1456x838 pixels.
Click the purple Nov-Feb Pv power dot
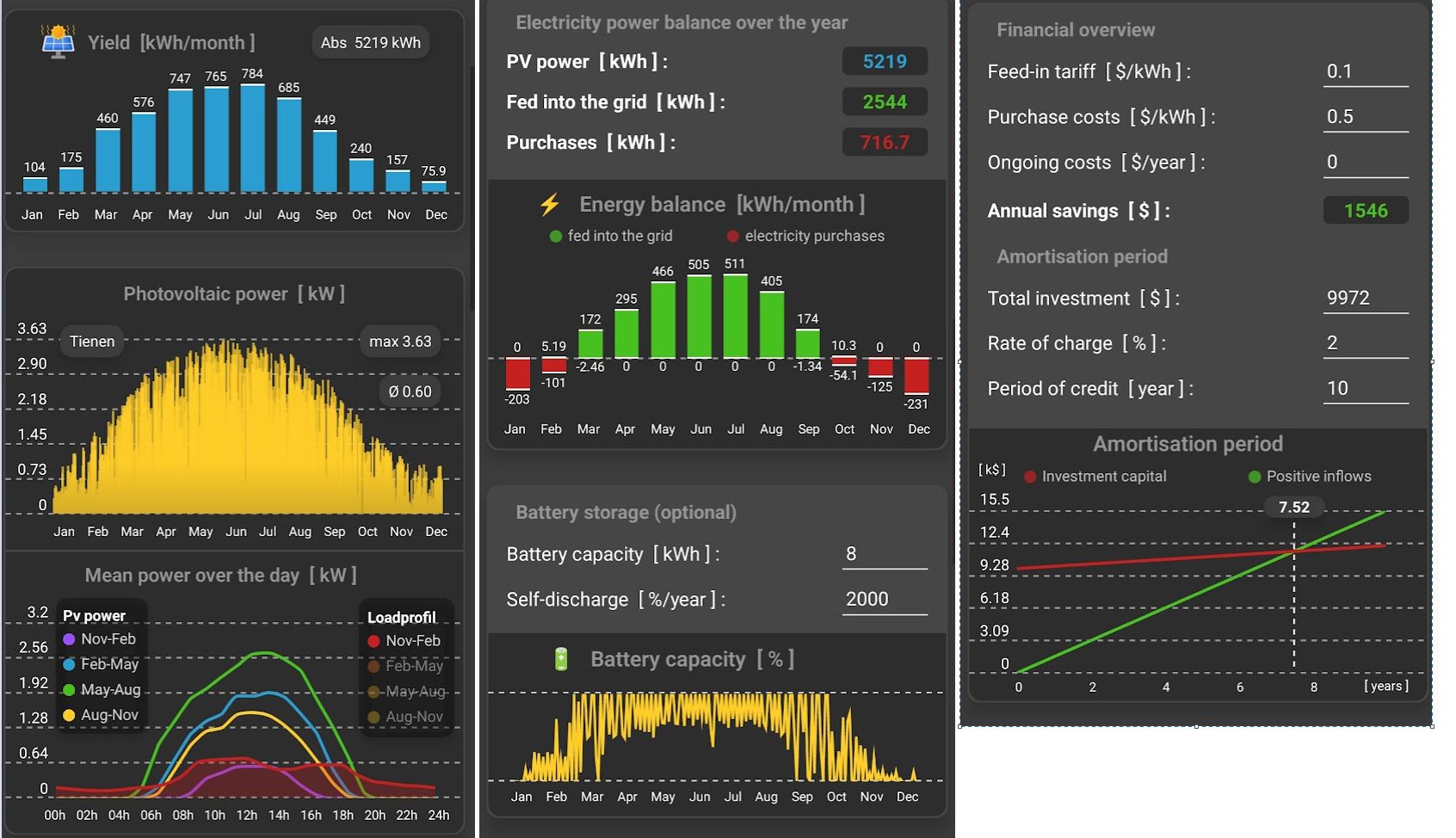tap(70, 639)
